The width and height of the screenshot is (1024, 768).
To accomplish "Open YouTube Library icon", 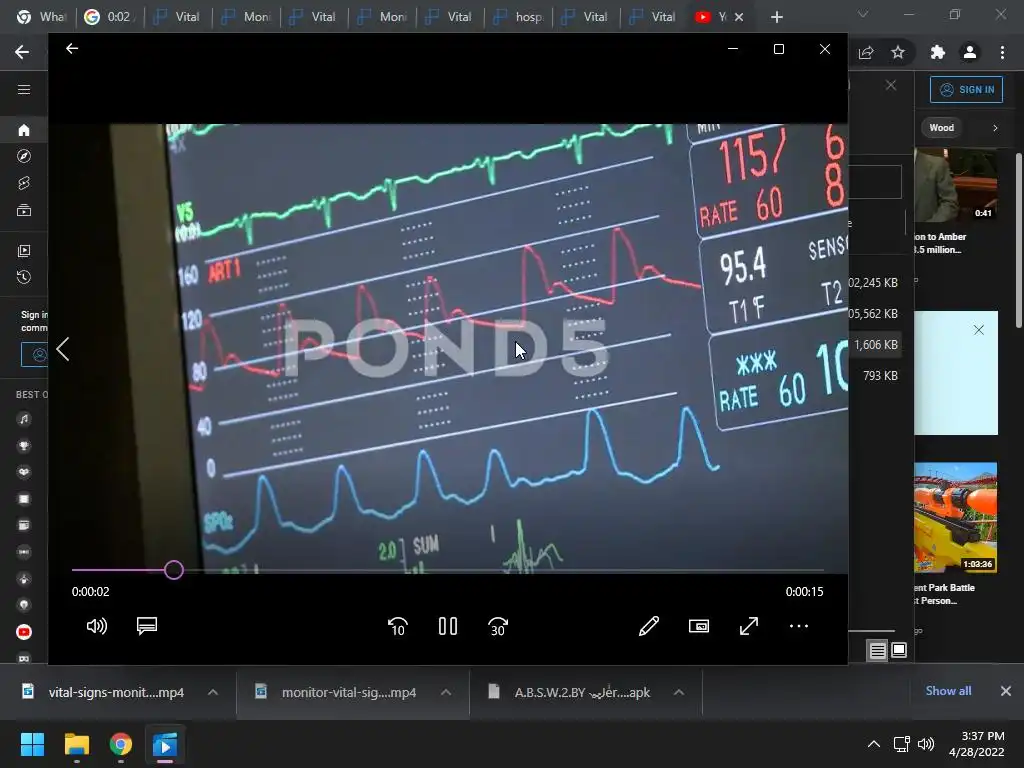I will point(24,251).
